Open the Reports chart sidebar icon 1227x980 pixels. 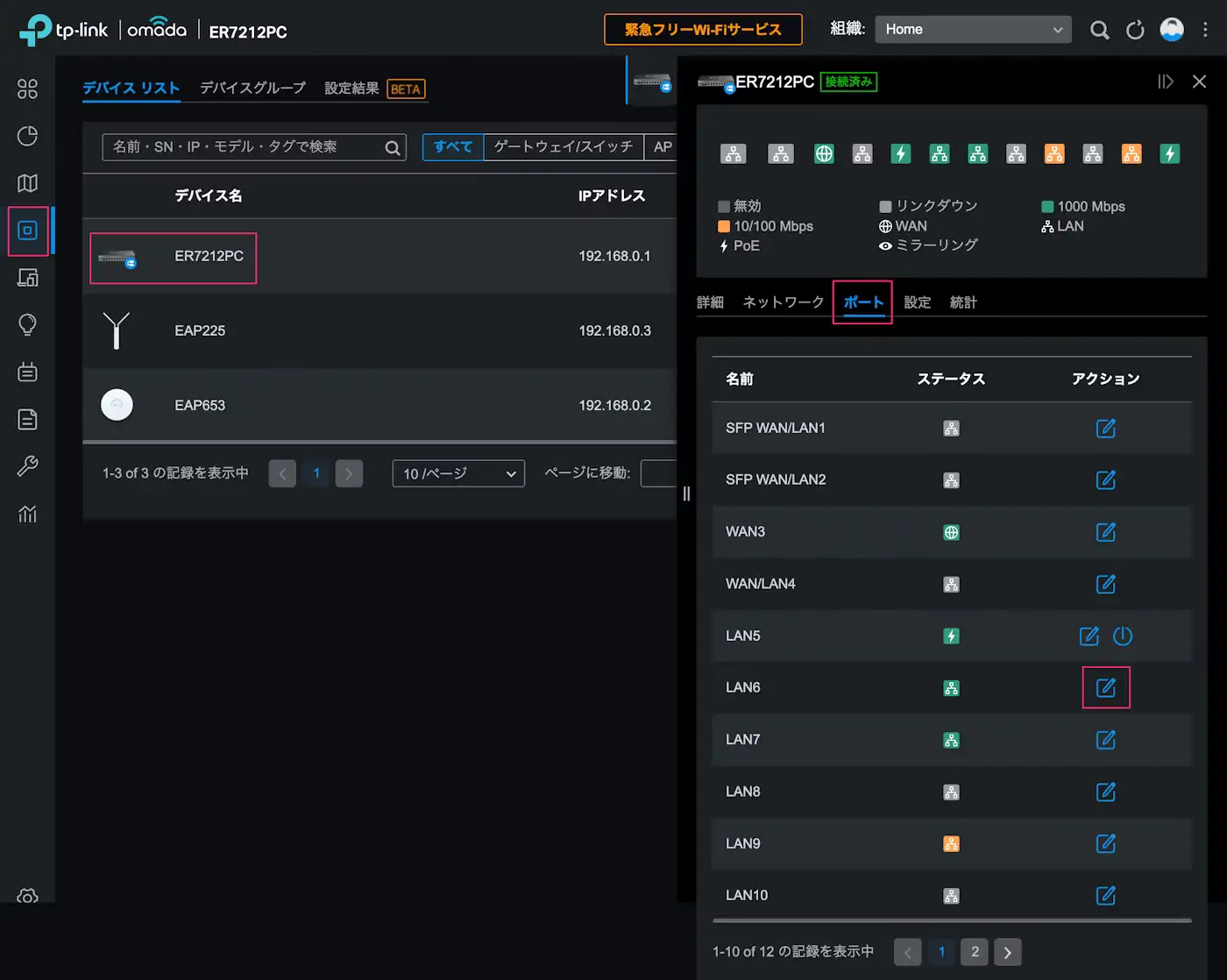point(27,514)
